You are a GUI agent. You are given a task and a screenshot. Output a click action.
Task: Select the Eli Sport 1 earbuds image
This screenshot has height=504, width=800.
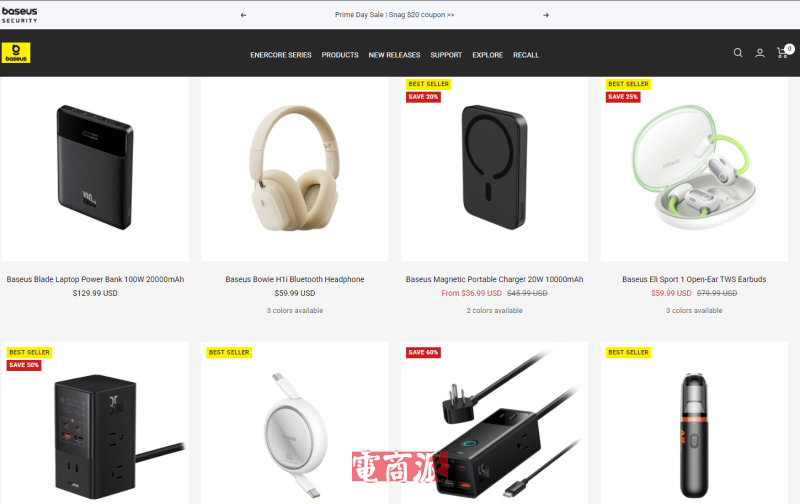click(694, 169)
